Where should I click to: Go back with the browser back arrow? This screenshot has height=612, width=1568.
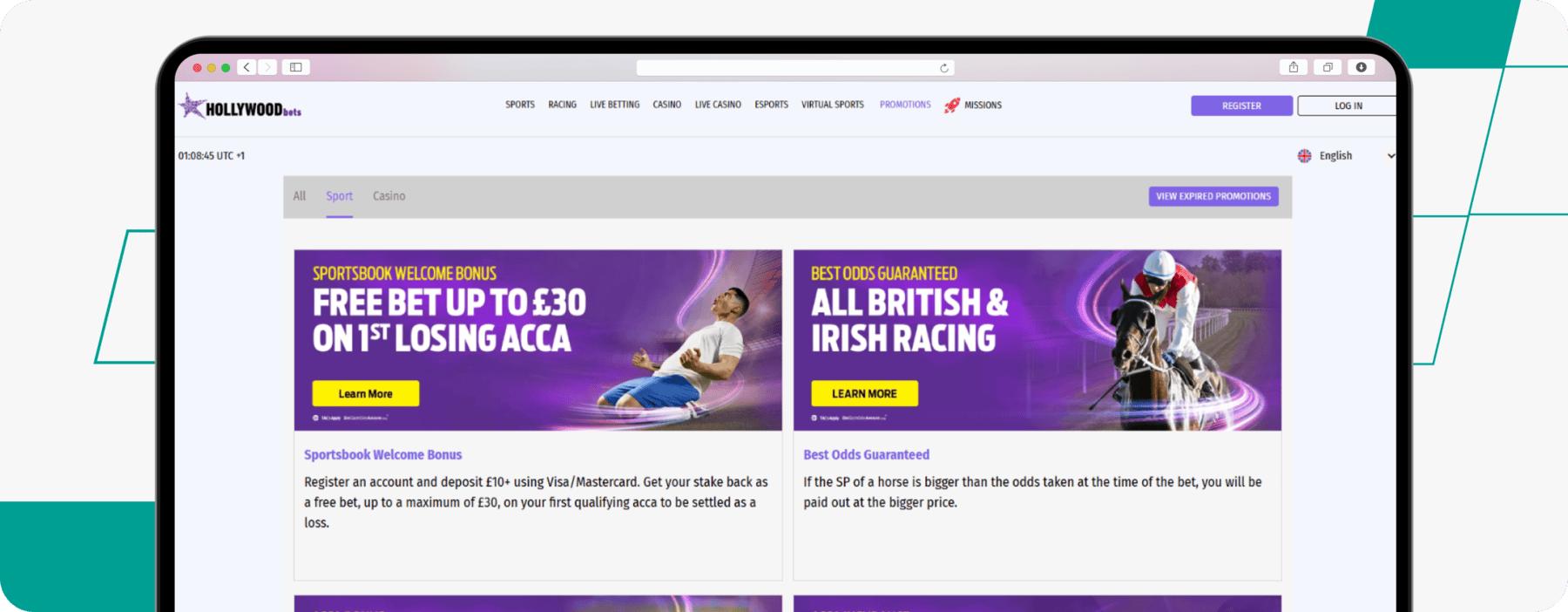coord(247,67)
